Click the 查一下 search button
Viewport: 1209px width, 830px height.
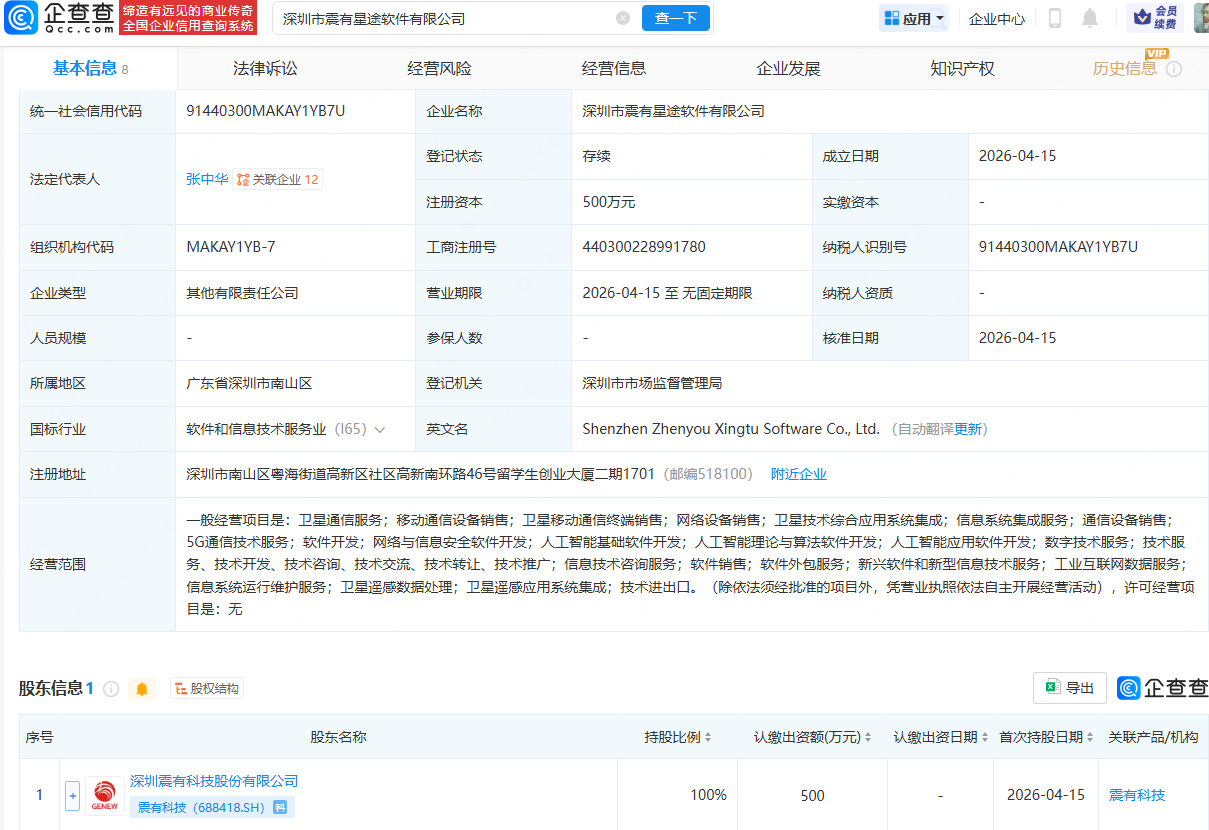click(x=675, y=18)
